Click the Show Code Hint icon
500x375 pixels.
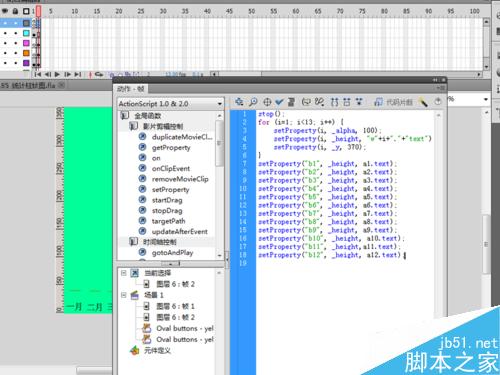[x=306, y=102]
